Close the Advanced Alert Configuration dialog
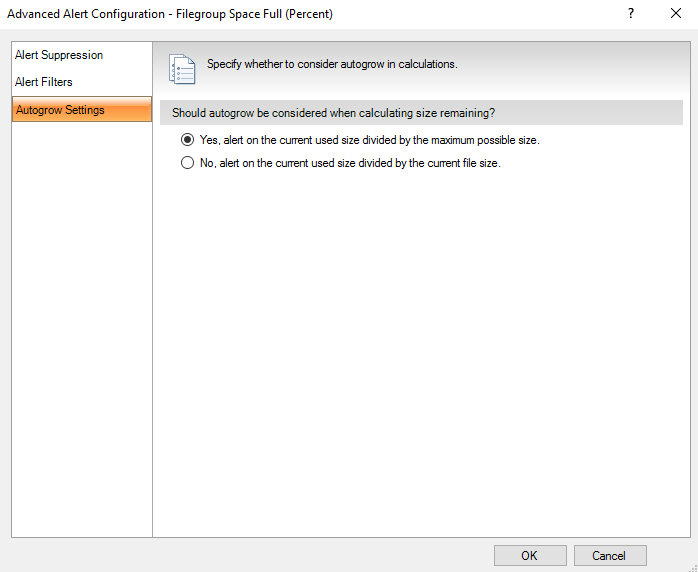 pos(676,13)
